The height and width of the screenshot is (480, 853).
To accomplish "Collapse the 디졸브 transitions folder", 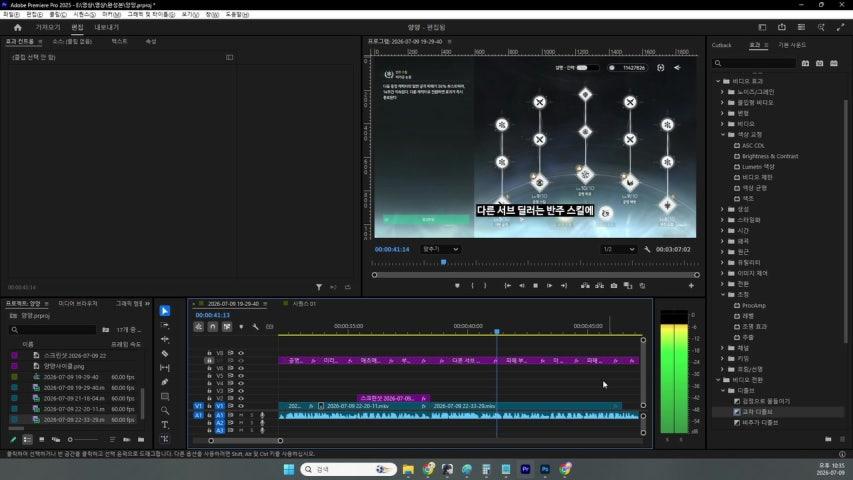I will 723,390.
